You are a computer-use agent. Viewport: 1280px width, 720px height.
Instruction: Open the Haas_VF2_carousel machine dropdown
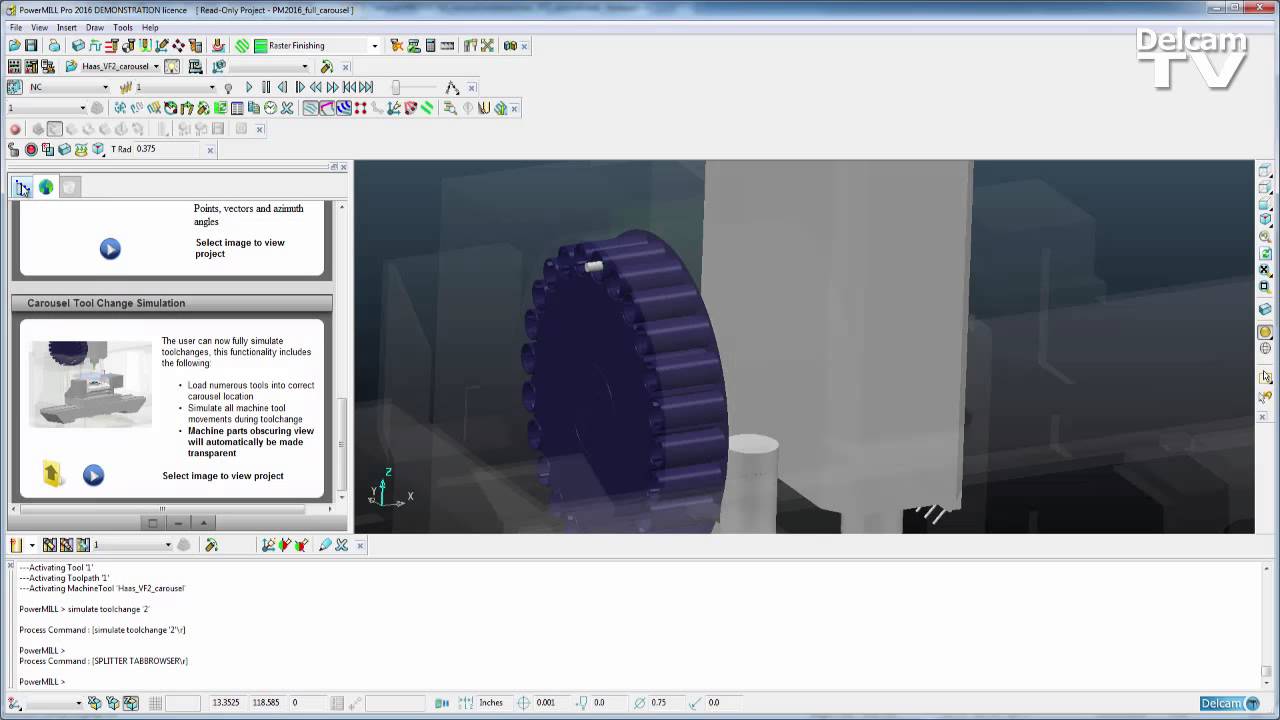(x=156, y=67)
